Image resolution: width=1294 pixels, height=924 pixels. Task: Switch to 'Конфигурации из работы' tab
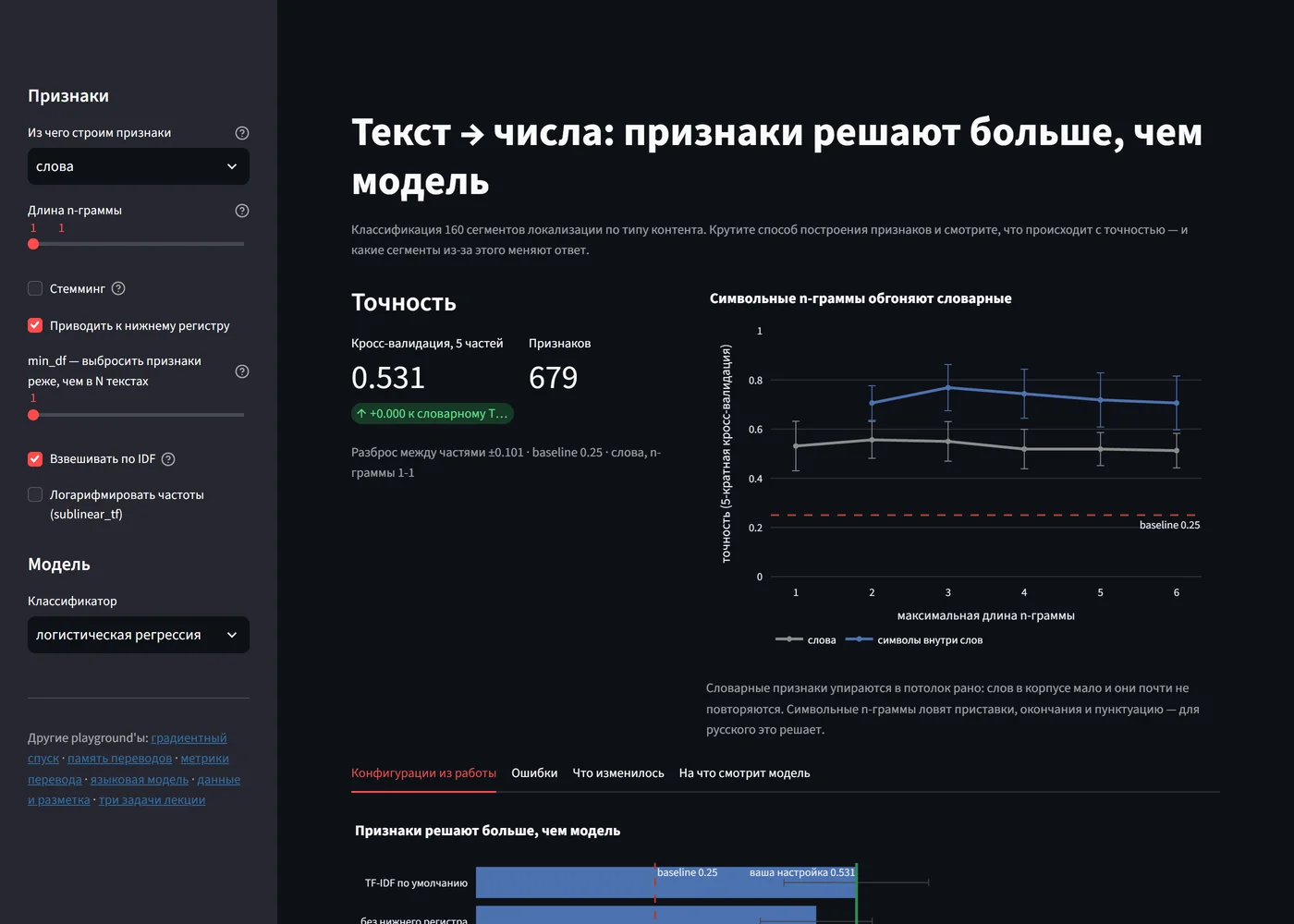[x=423, y=773]
